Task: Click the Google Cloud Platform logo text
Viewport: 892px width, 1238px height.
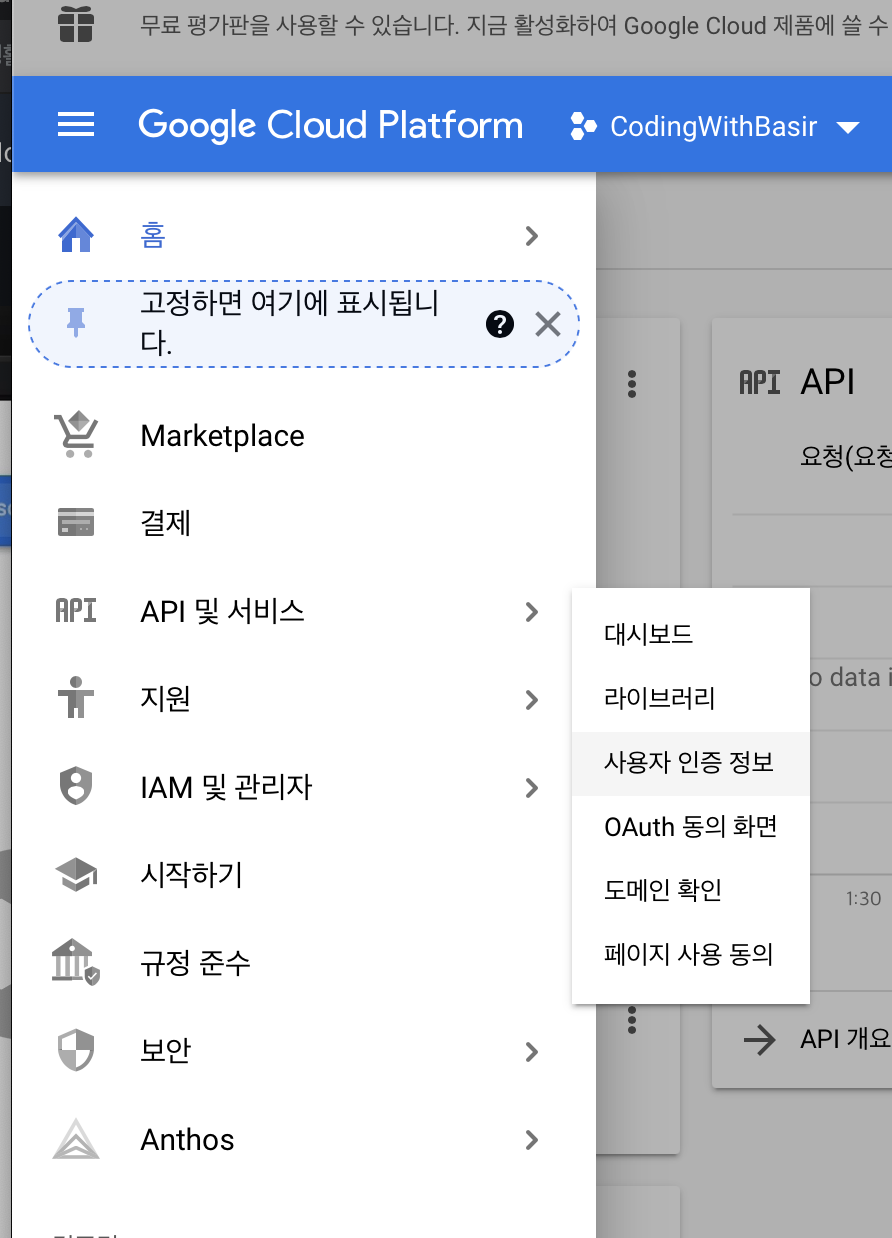Action: (331, 126)
